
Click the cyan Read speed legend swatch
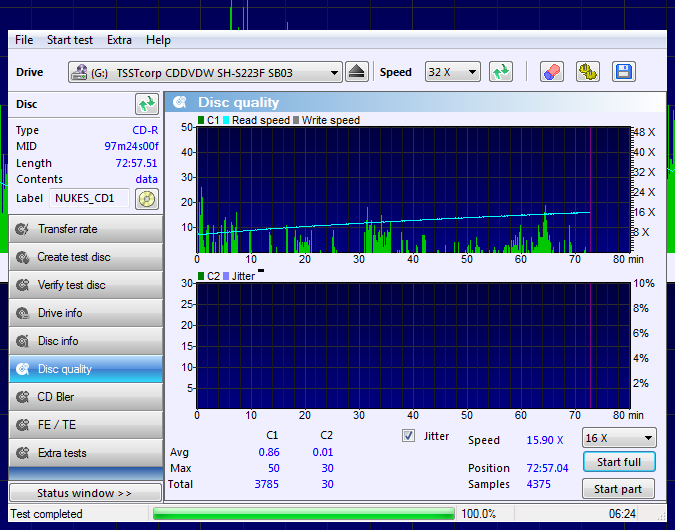[x=226, y=120]
